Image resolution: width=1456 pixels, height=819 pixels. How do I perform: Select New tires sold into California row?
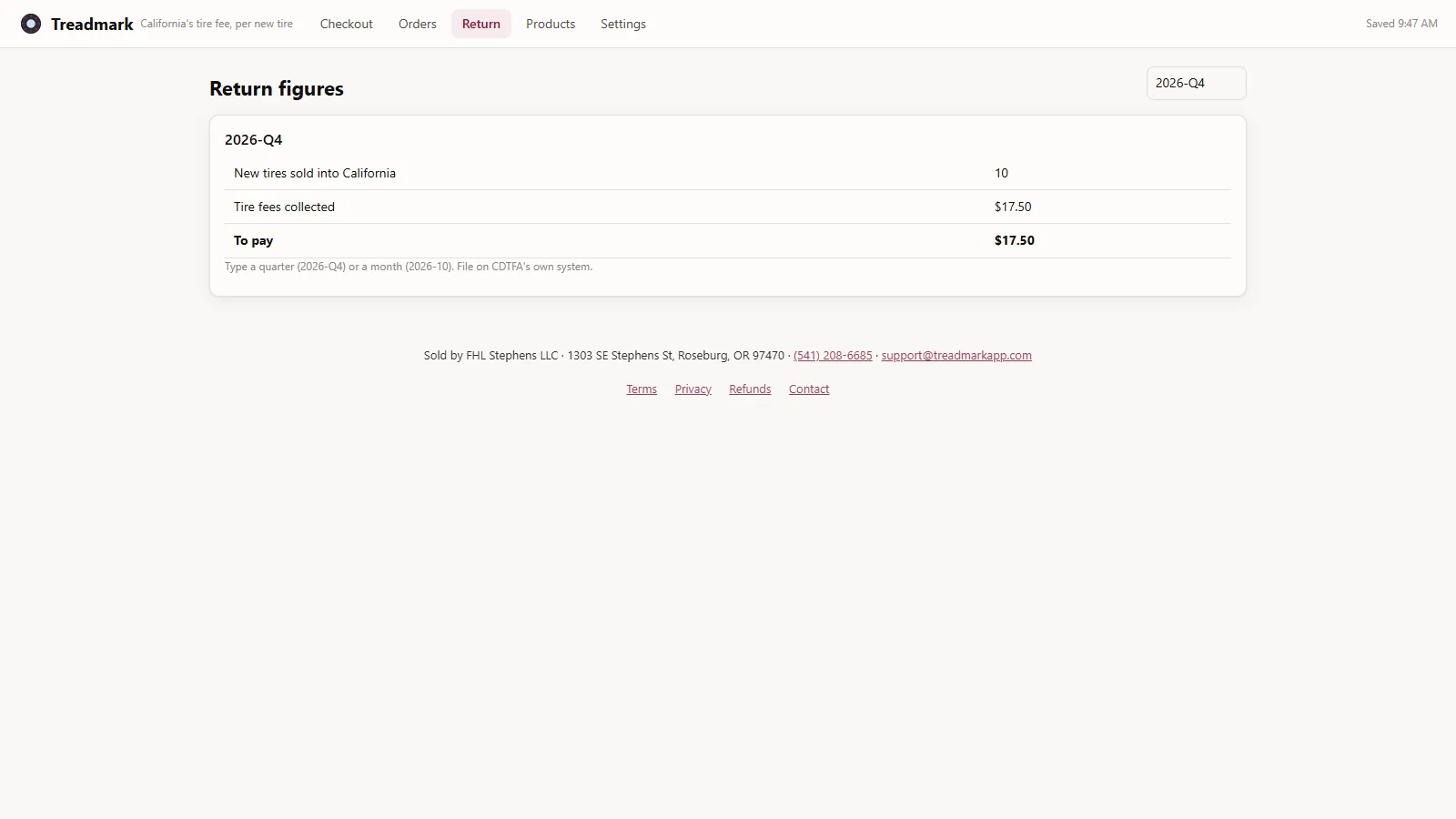[728, 174]
